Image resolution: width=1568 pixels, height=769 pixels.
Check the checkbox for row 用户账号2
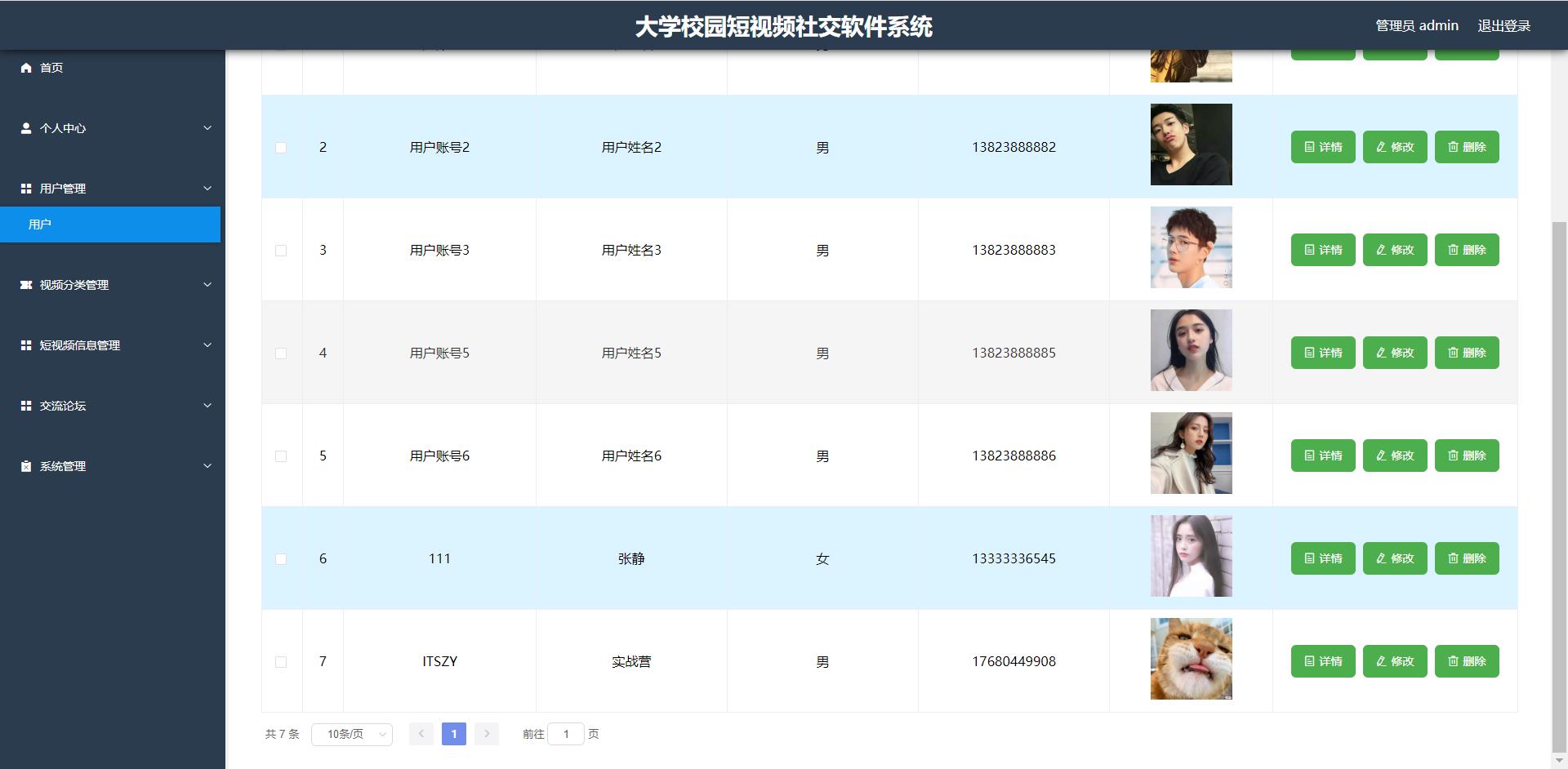pos(281,148)
